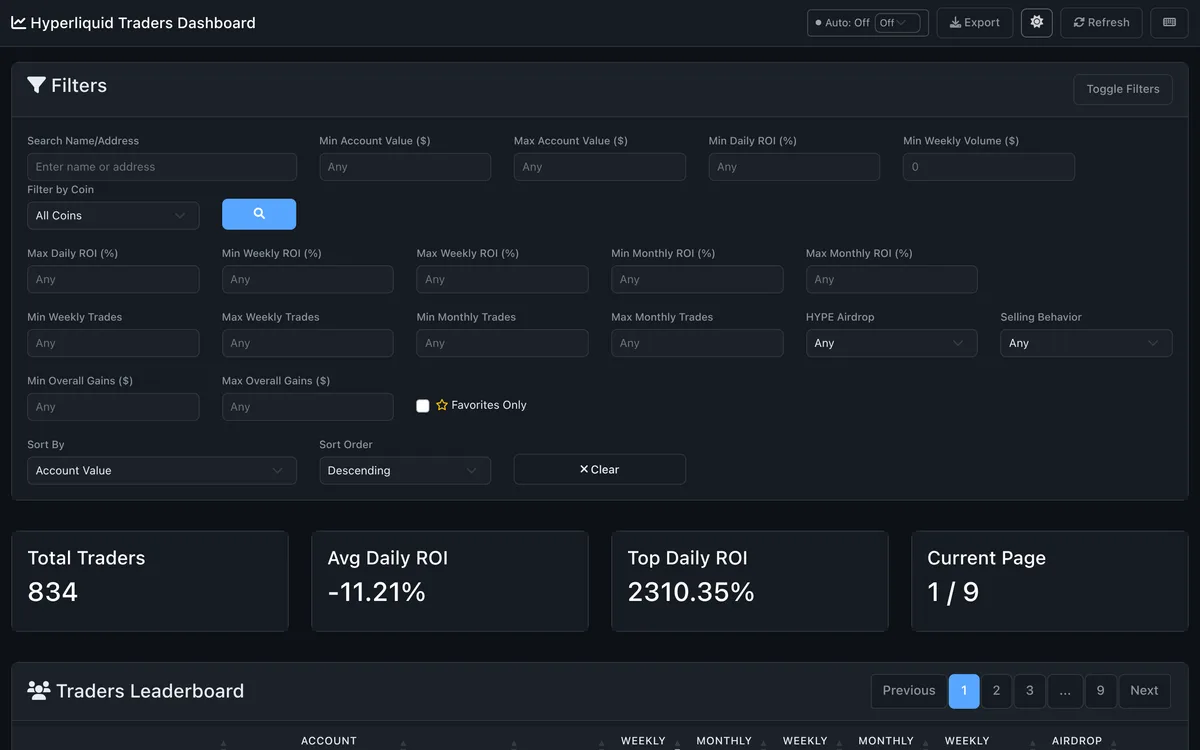Click the ACCOUNT column header
The height and width of the screenshot is (750, 1200).
(x=329, y=741)
